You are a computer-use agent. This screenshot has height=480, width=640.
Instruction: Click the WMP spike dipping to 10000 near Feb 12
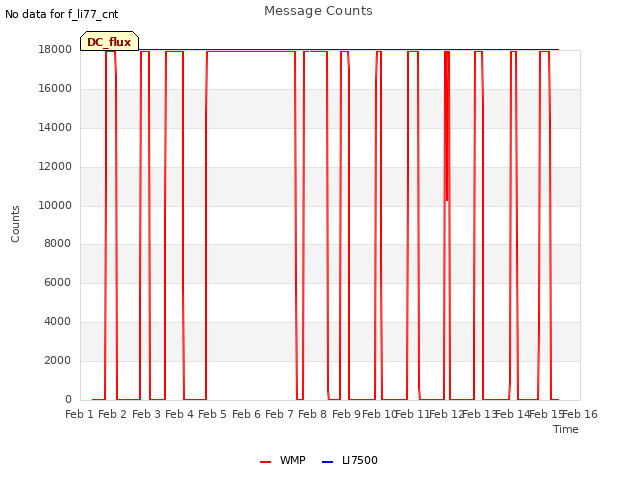pyautogui.click(x=447, y=126)
